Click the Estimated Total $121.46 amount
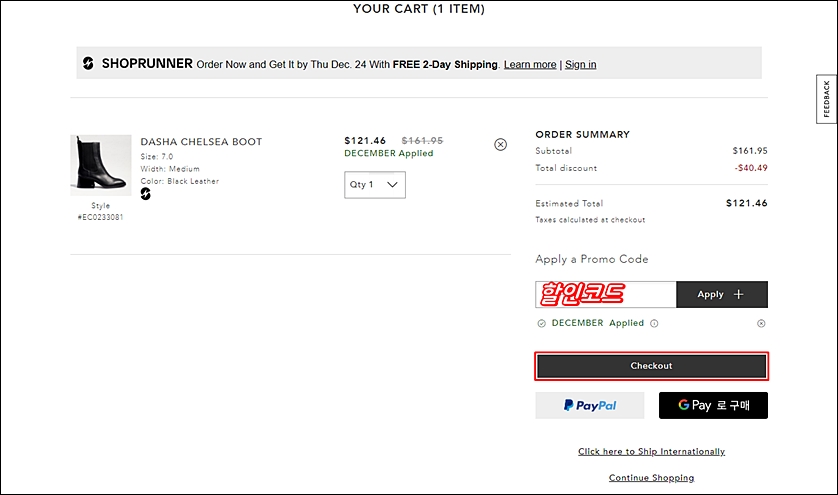 coord(747,203)
